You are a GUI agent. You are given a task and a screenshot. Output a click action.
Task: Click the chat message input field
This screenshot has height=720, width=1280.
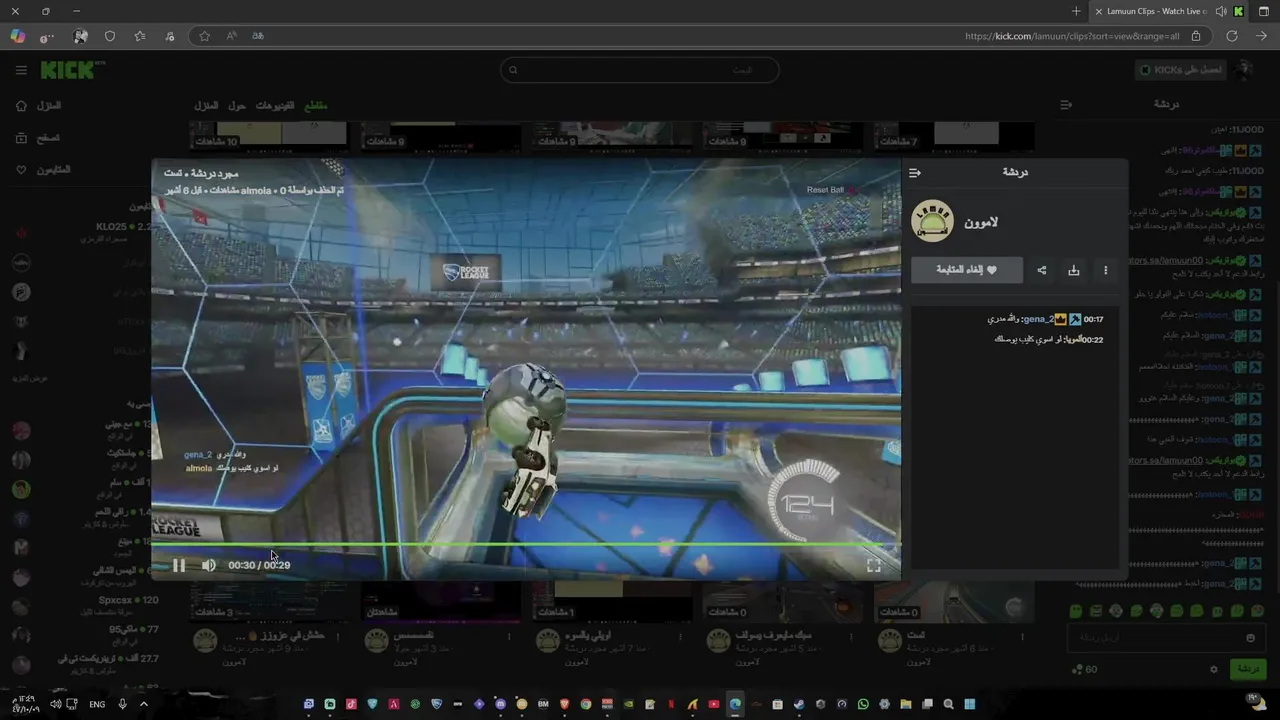pyautogui.click(x=1165, y=638)
